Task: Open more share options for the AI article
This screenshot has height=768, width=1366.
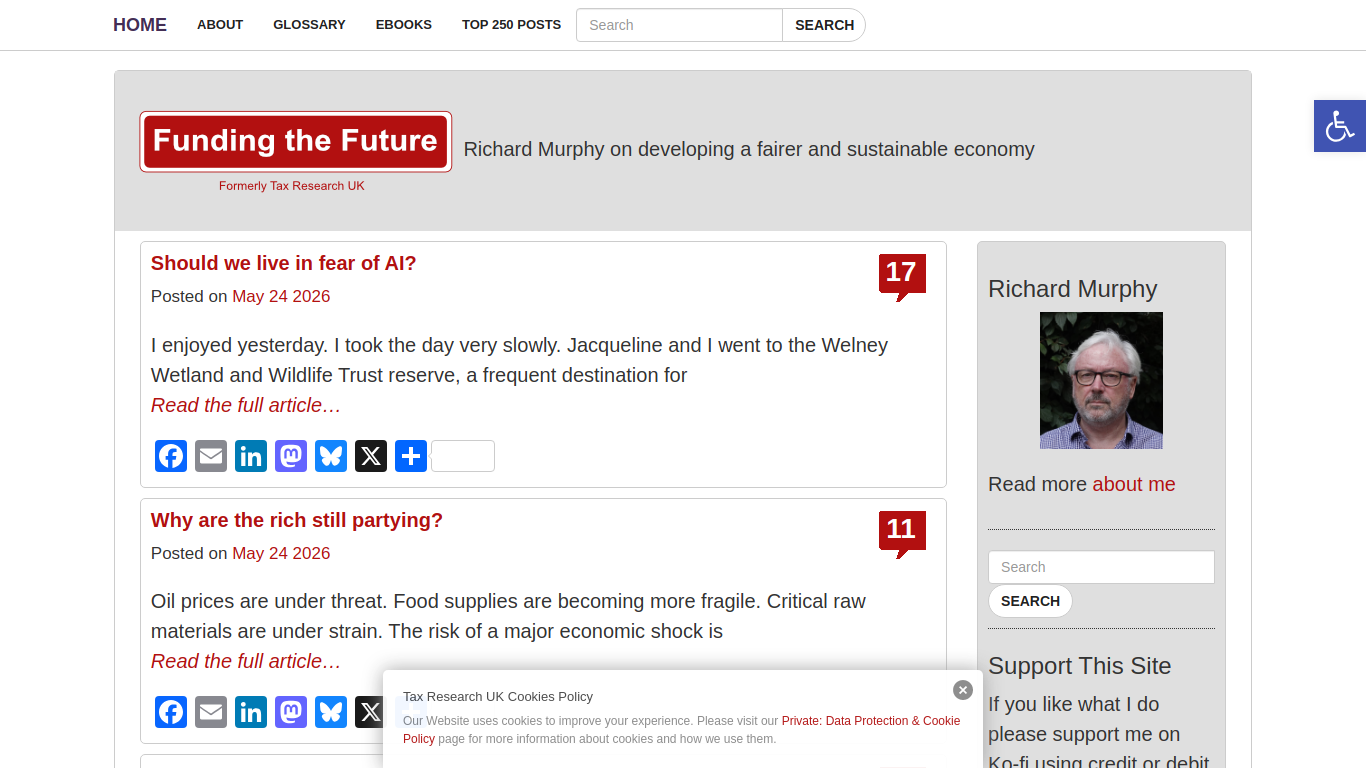Action: [x=411, y=456]
